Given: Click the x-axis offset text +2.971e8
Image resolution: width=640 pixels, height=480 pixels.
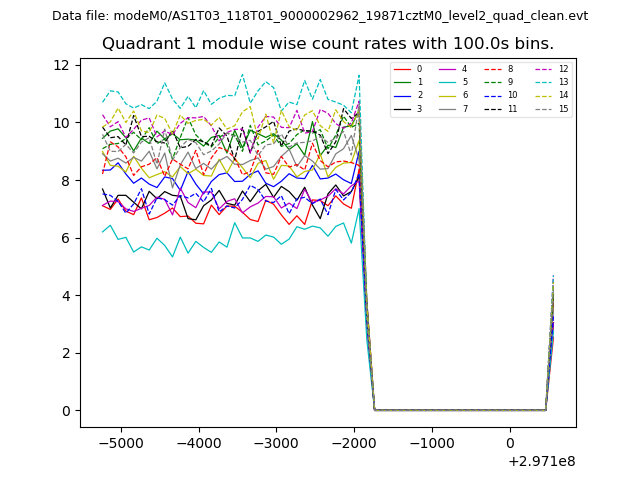Looking at the screenshot, I should [542, 461].
